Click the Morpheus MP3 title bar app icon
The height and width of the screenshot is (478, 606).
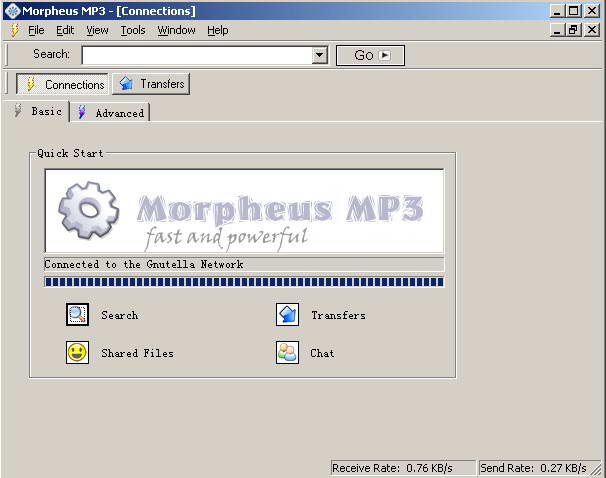point(12,10)
